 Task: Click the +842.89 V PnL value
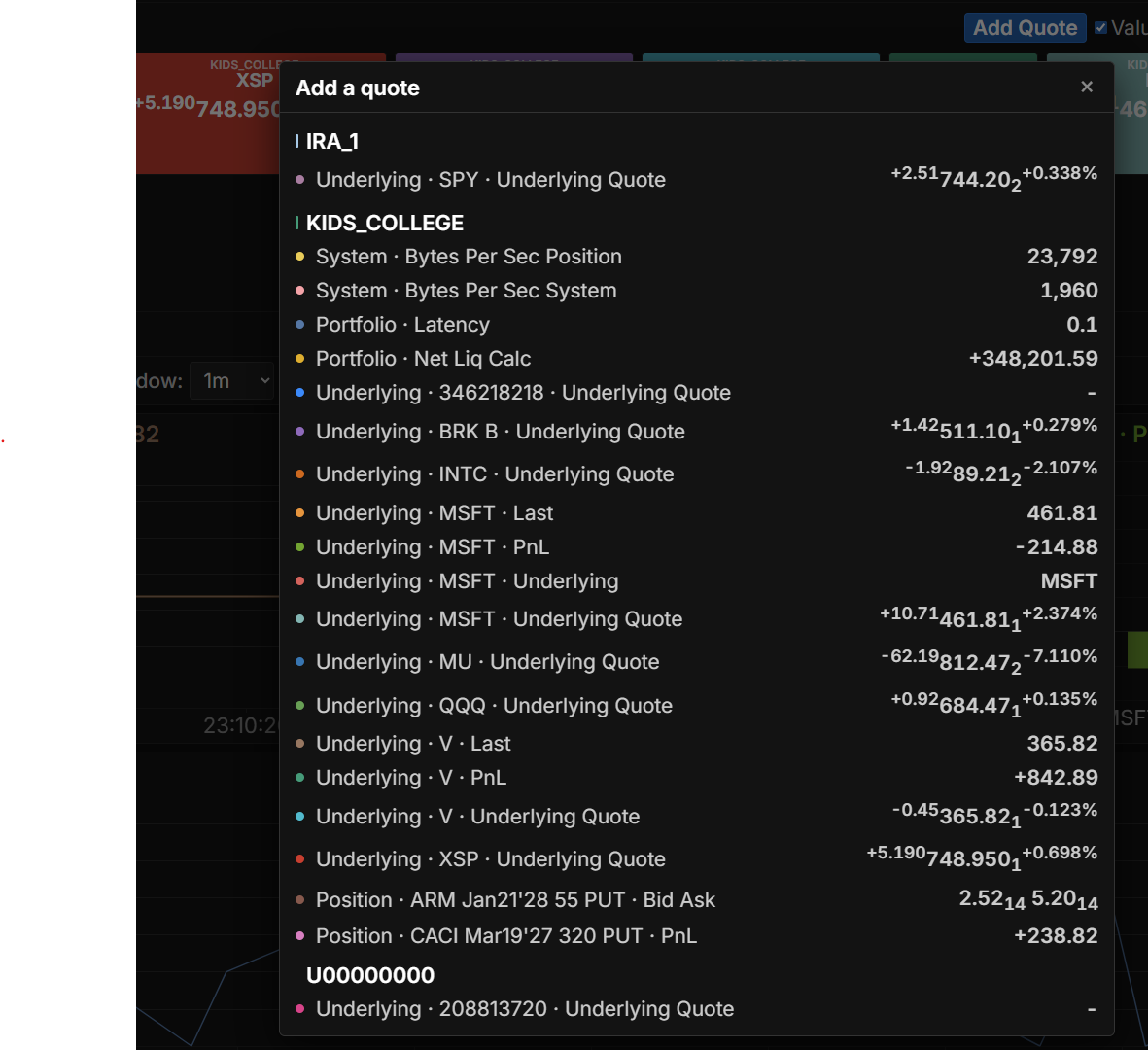[1056, 778]
